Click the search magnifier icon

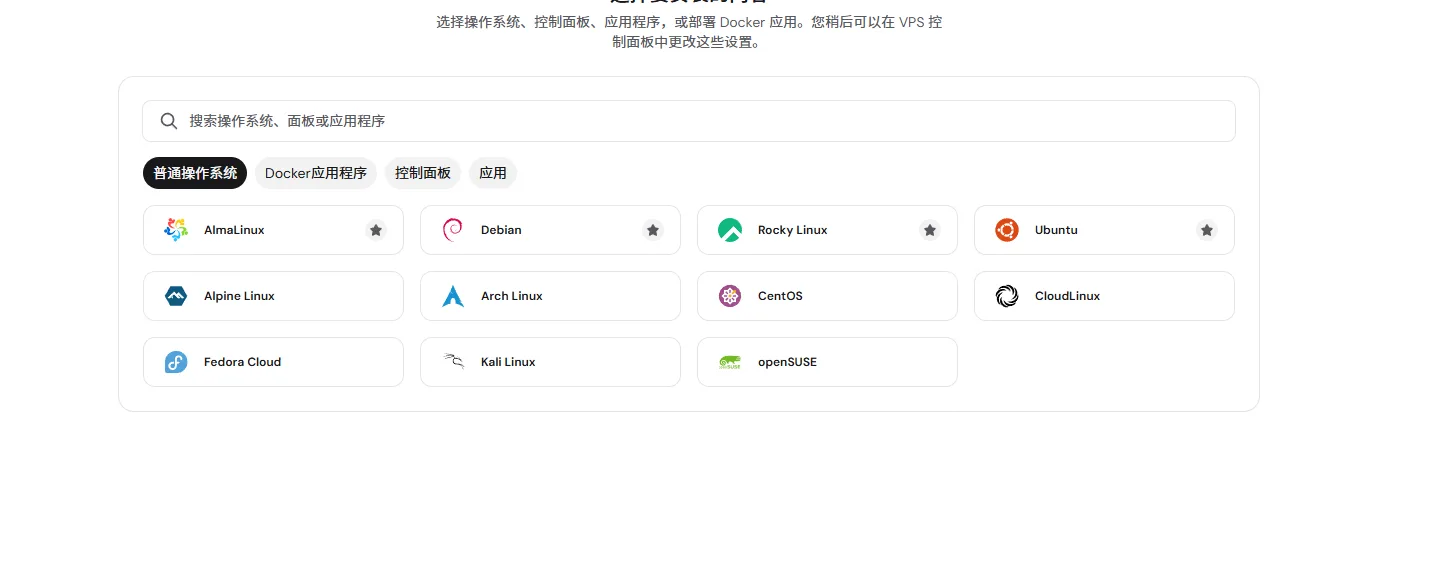click(x=169, y=121)
